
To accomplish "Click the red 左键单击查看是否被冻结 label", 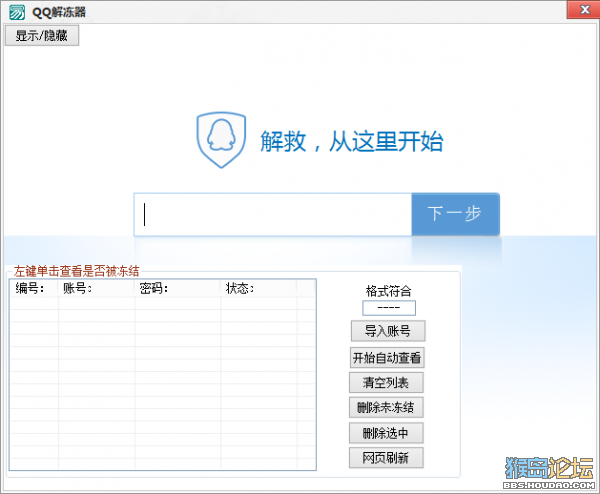I will click(x=77, y=271).
